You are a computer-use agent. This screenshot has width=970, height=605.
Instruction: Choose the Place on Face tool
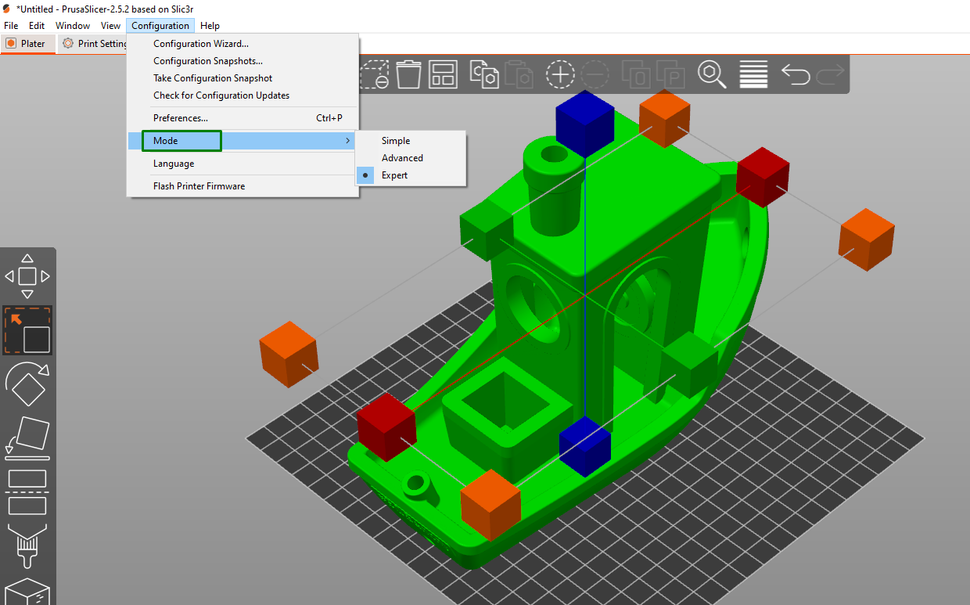[27, 438]
